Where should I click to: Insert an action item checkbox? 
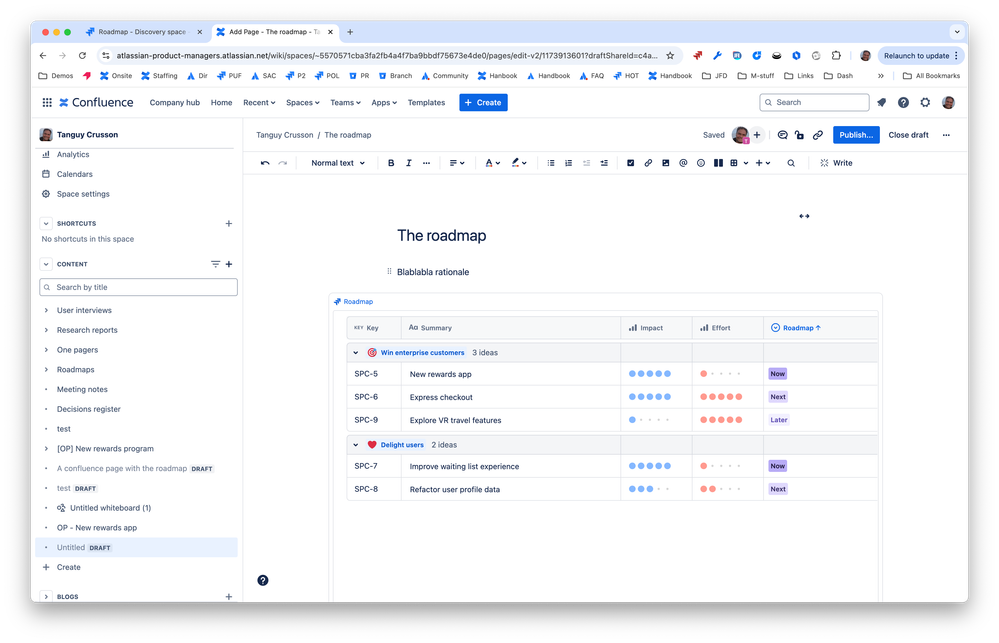pos(631,163)
